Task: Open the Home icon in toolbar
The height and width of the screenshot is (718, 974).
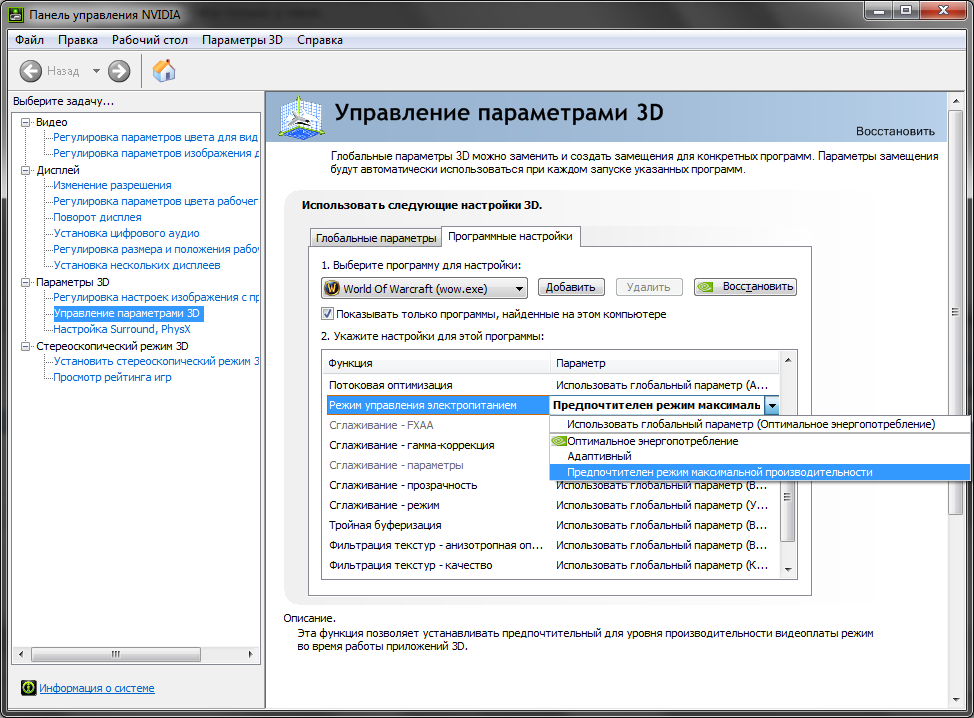Action: 164,70
